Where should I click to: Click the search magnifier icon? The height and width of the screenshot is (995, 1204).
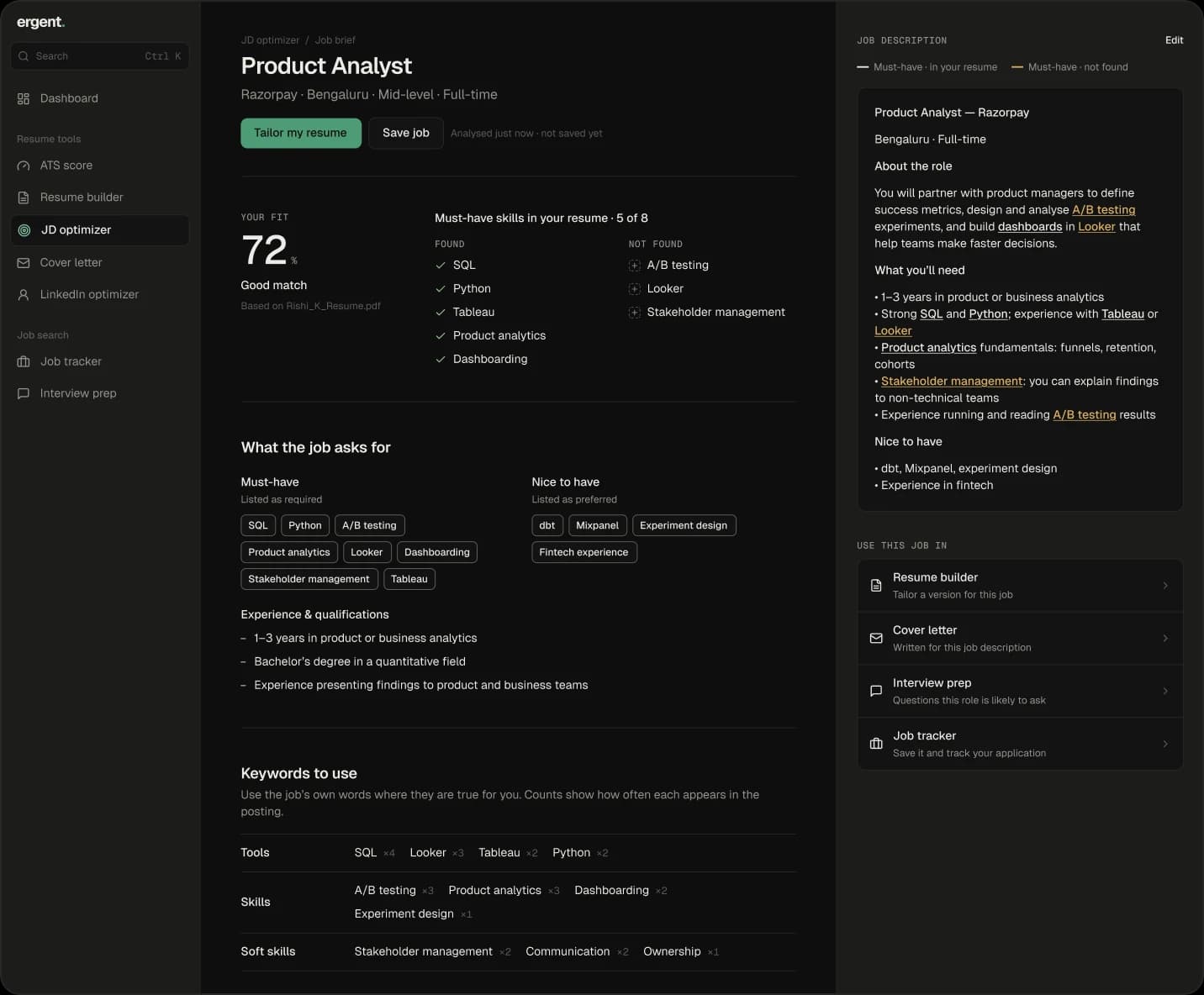(23, 56)
